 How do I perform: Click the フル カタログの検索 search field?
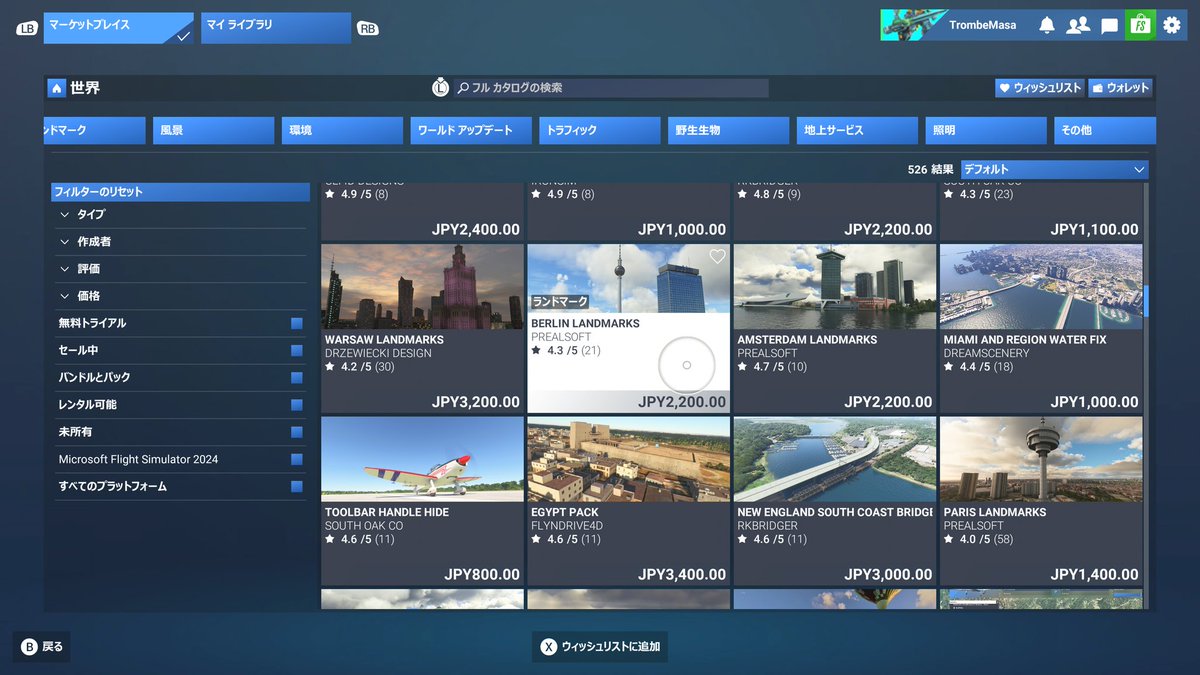(x=612, y=88)
